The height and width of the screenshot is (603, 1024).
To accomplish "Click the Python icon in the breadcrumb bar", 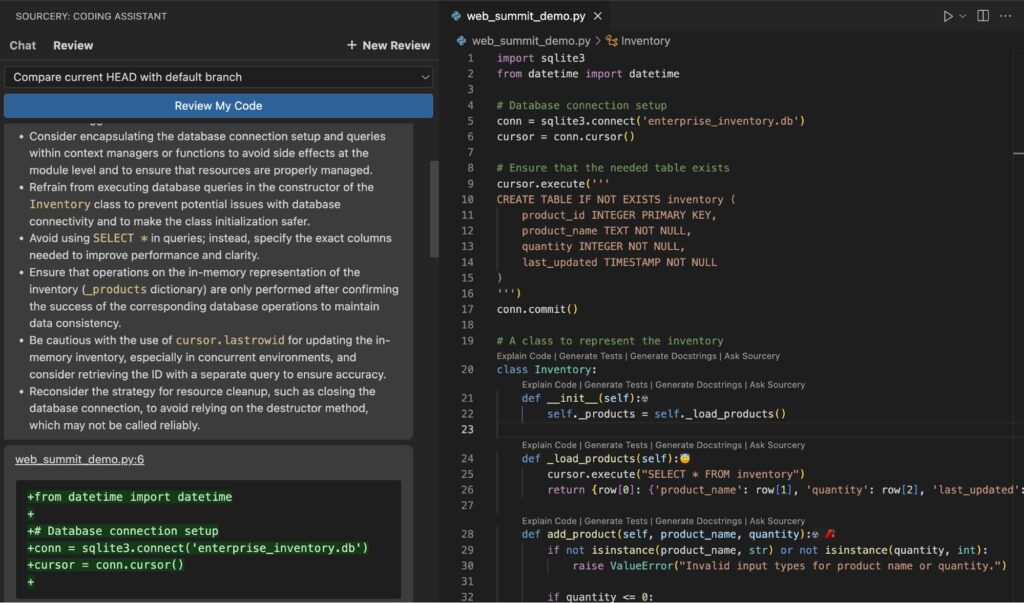I will 461,41.
